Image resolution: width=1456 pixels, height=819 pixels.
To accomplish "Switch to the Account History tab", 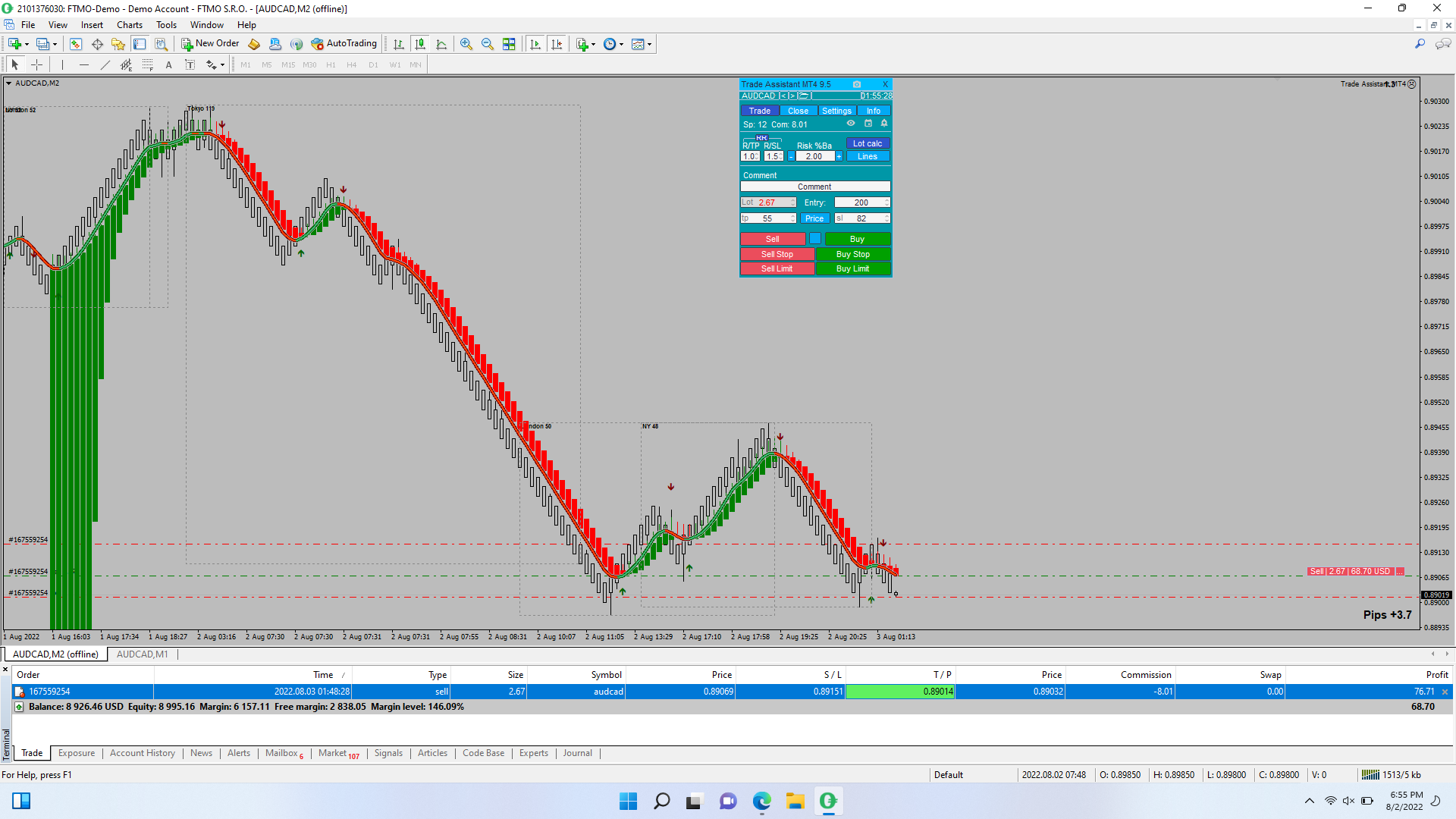I will pyautogui.click(x=142, y=753).
